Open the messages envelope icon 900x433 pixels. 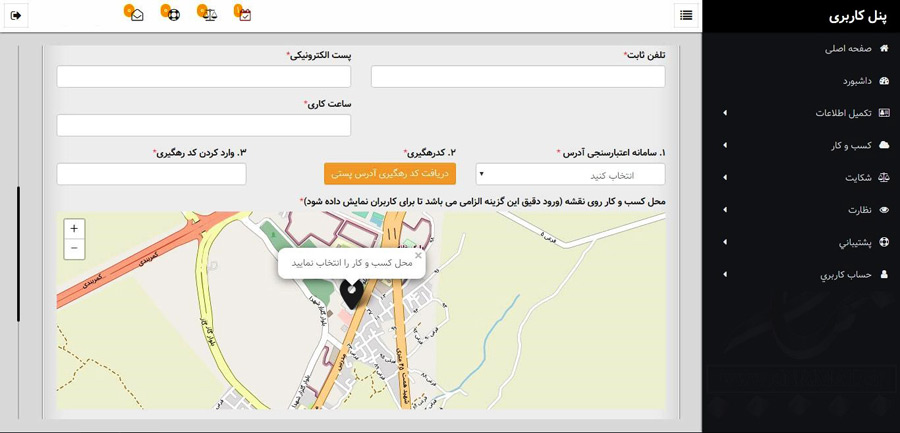(x=136, y=15)
